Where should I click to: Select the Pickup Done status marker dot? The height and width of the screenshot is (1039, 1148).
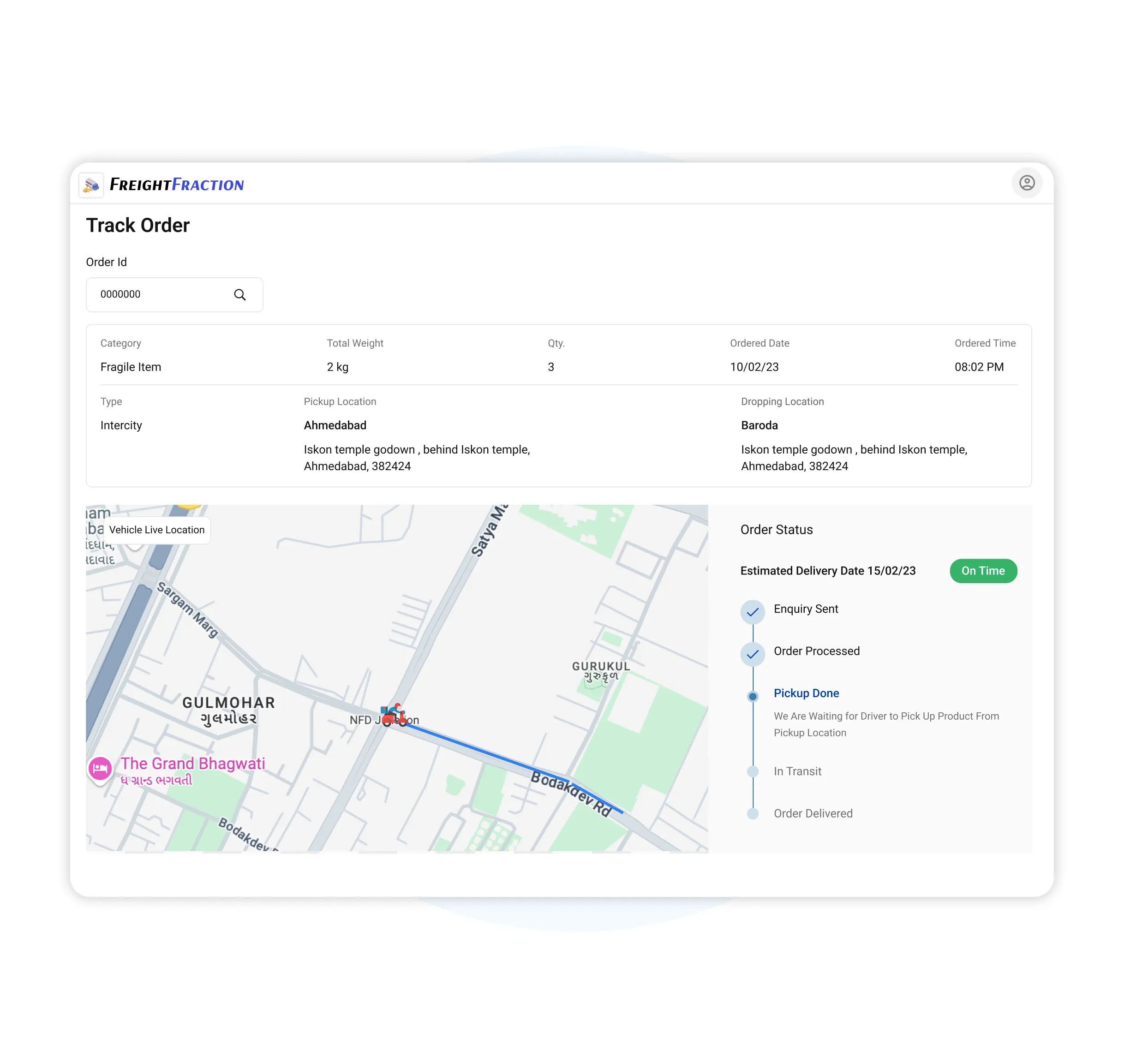(x=752, y=696)
